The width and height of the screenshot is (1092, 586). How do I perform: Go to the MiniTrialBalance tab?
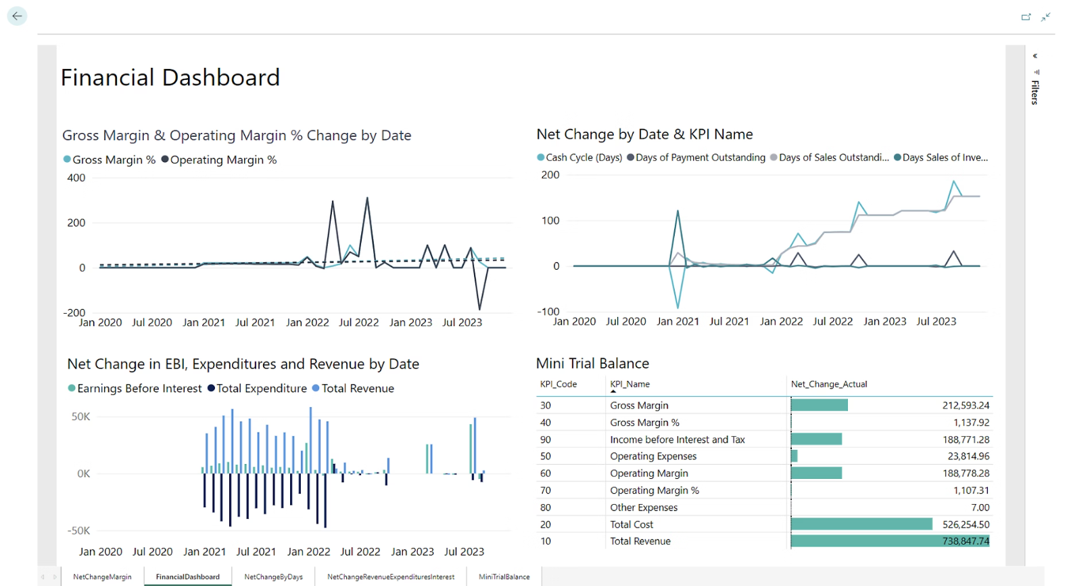pos(504,577)
